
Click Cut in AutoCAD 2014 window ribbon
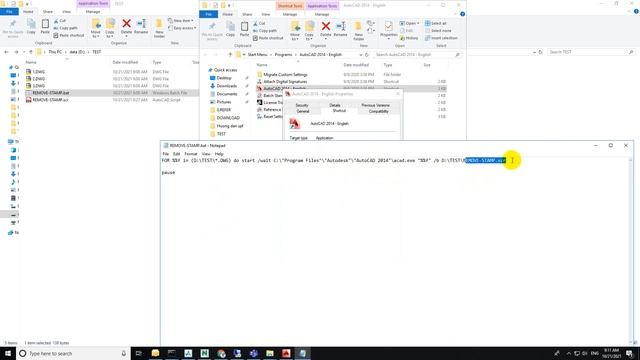coord(259,23)
